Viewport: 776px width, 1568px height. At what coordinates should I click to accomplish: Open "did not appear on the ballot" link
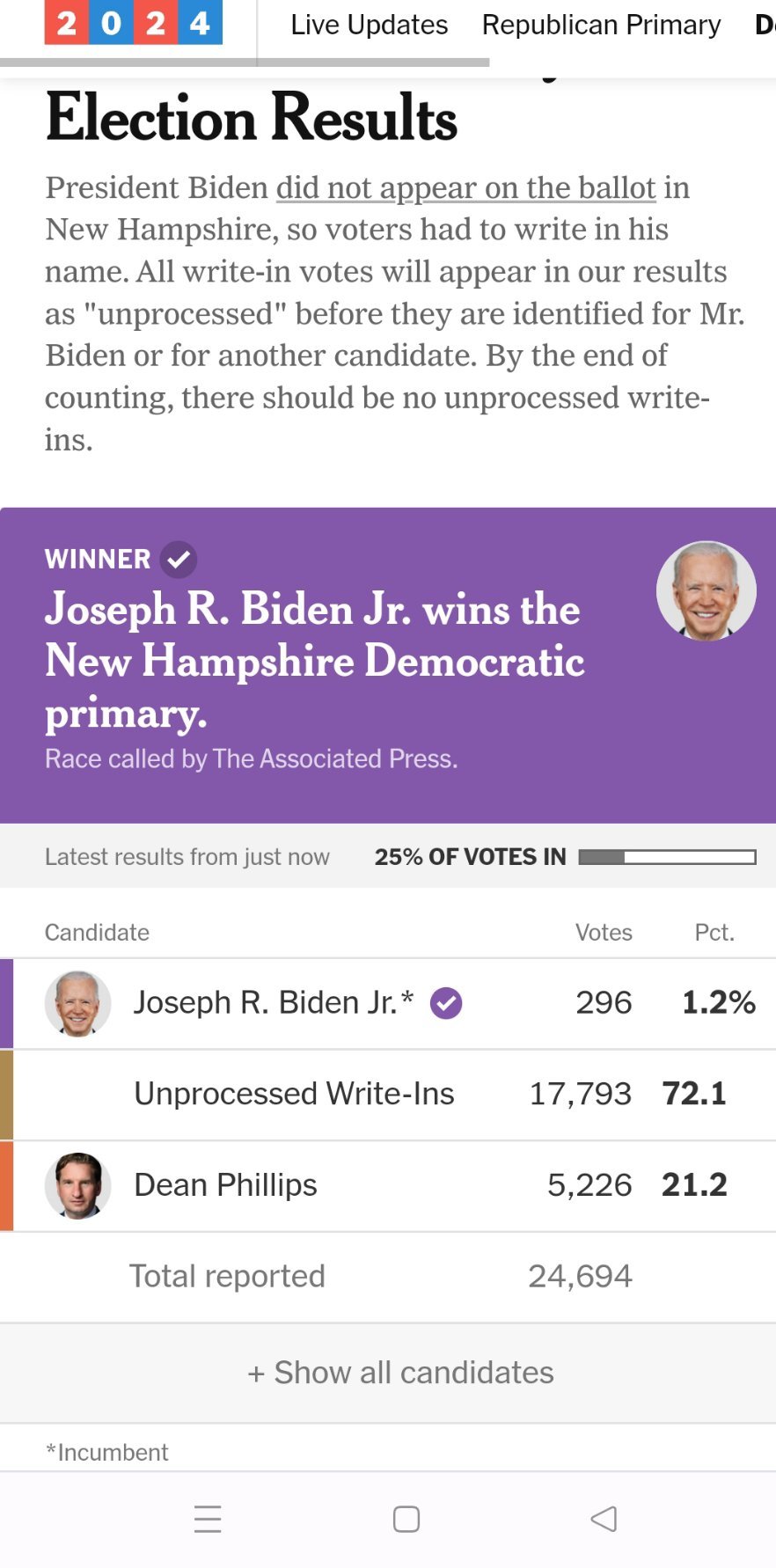click(x=465, y=187)
